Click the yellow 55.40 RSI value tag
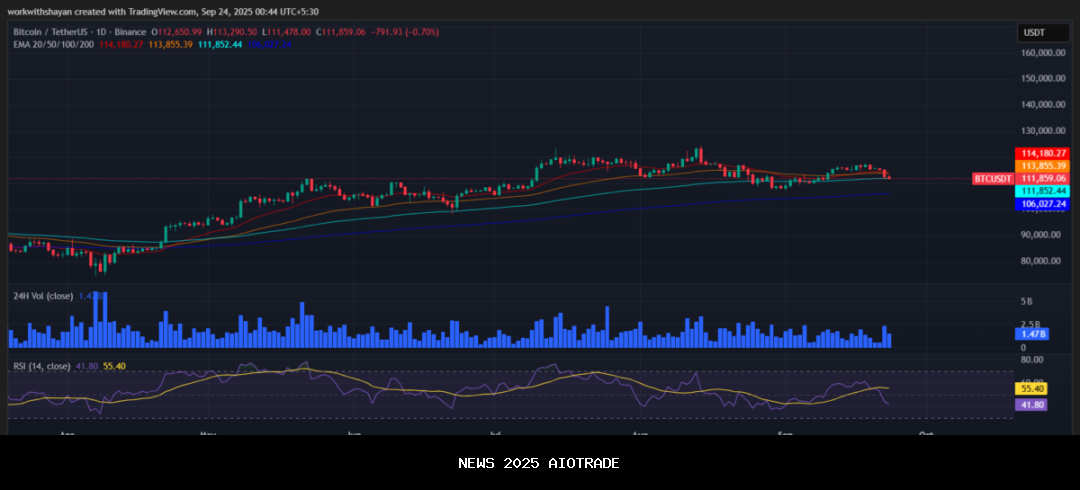 [x=1030, y=388]
